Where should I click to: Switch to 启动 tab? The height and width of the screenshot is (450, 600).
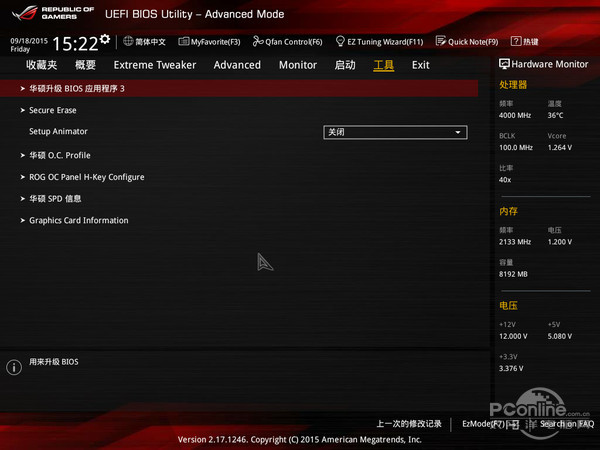click(x=345, y=65)
